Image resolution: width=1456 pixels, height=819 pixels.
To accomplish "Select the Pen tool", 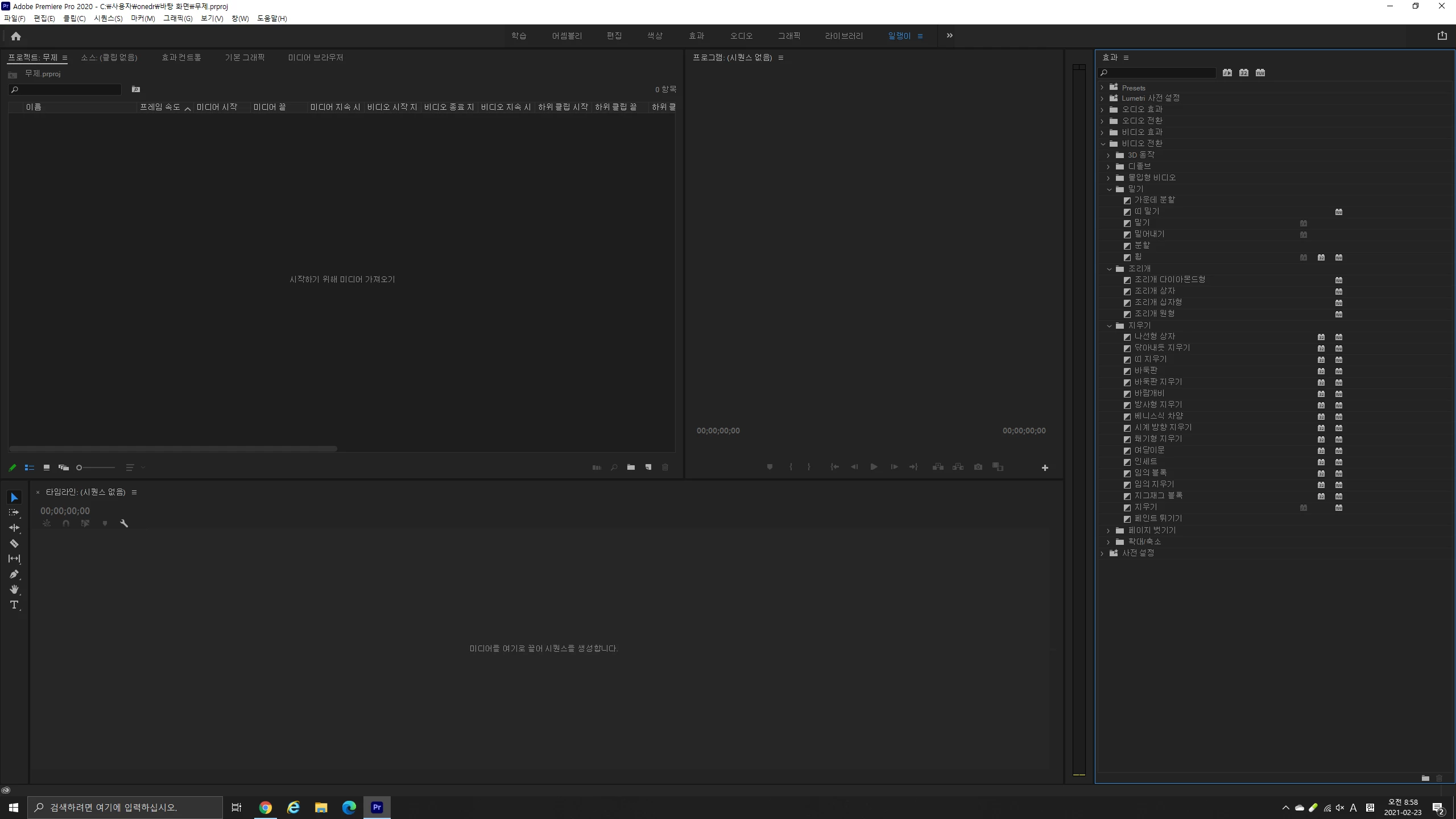I will click(x=14, y=574).
